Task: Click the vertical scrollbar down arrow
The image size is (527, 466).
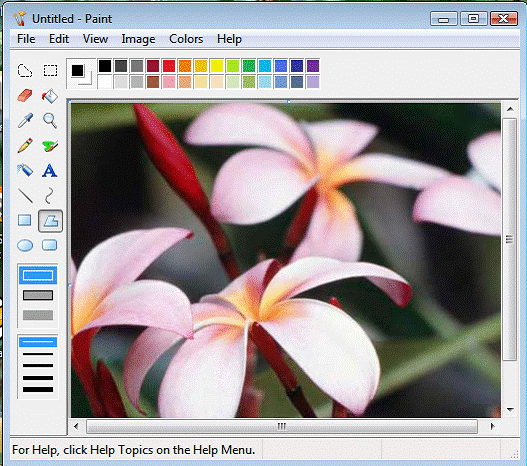Action: 510,410
